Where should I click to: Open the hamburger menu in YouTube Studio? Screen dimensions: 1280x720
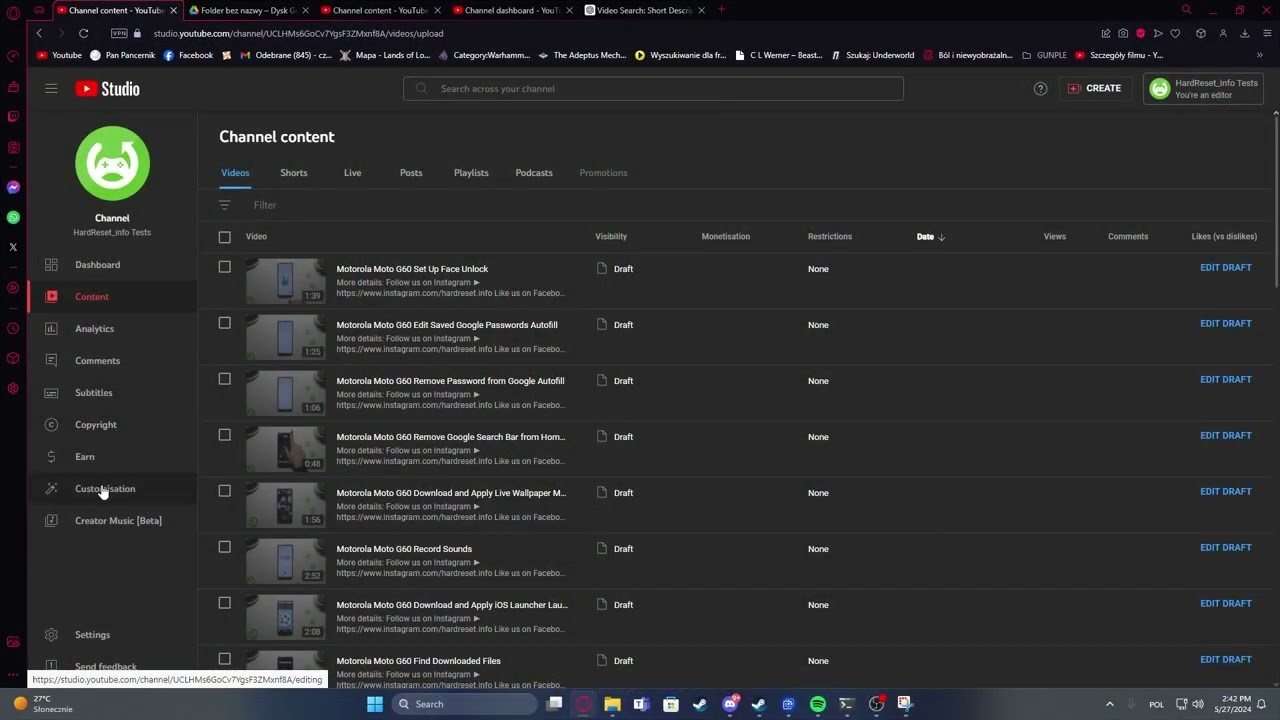[51, 89]
